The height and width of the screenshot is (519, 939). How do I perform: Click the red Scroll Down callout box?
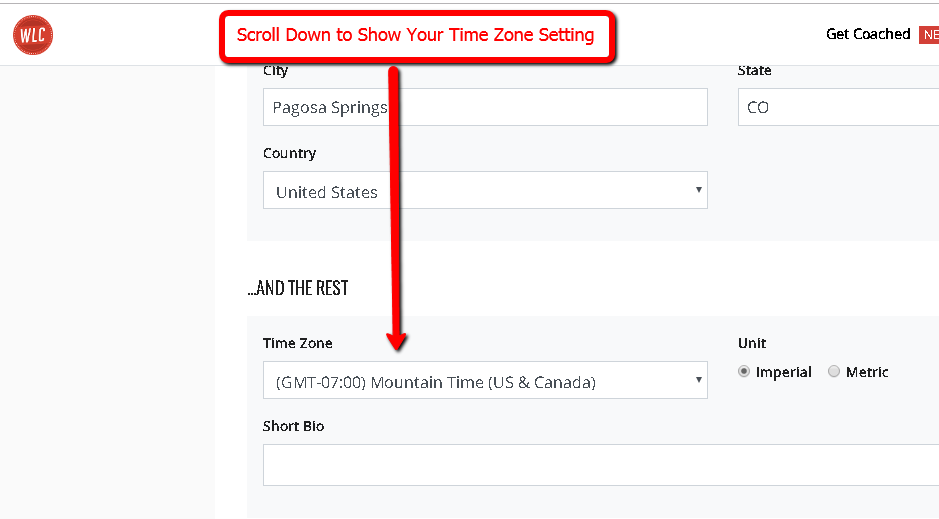417,36
